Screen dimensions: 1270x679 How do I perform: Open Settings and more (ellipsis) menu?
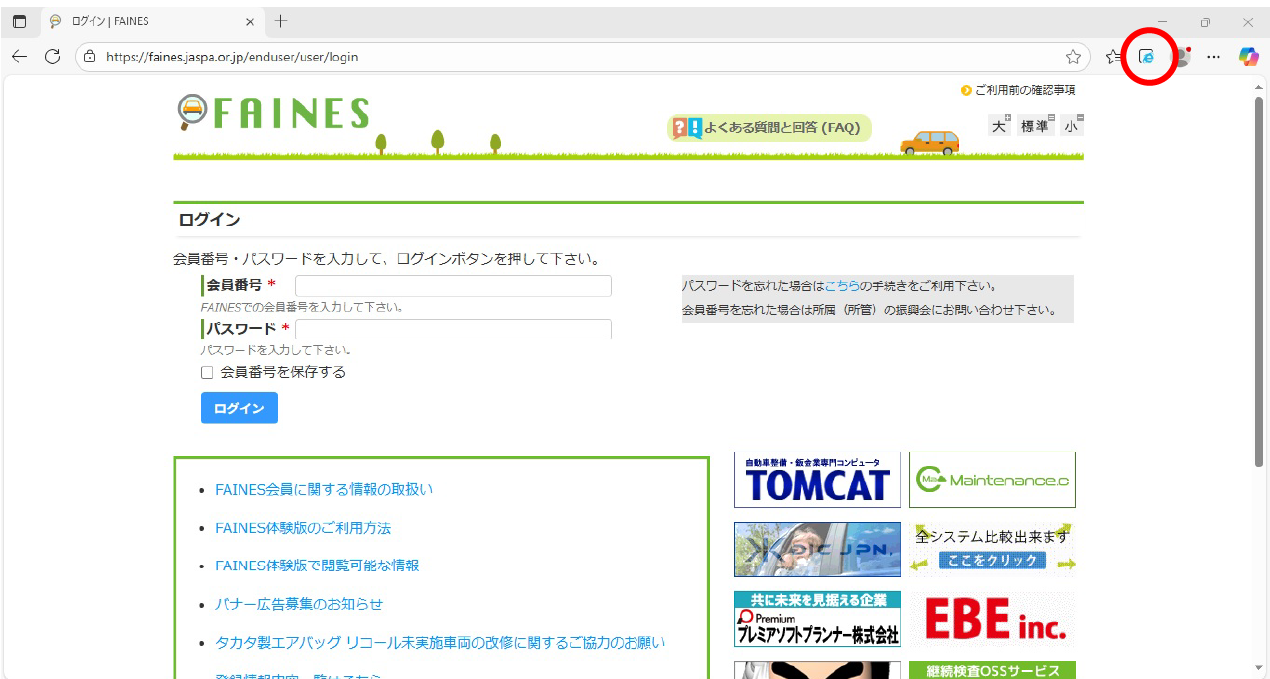(1213, 57)
